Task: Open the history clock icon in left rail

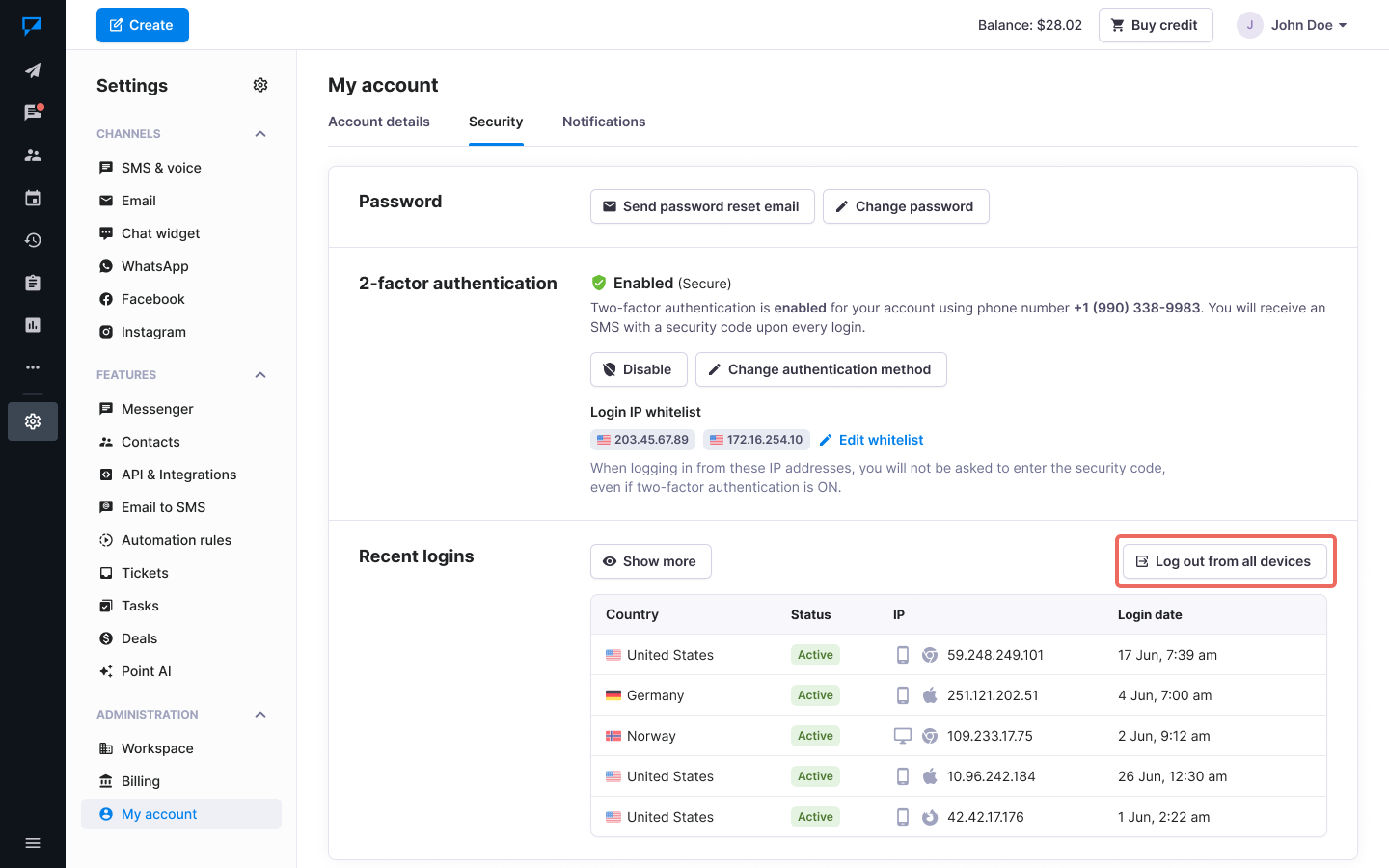Action: 33,240
